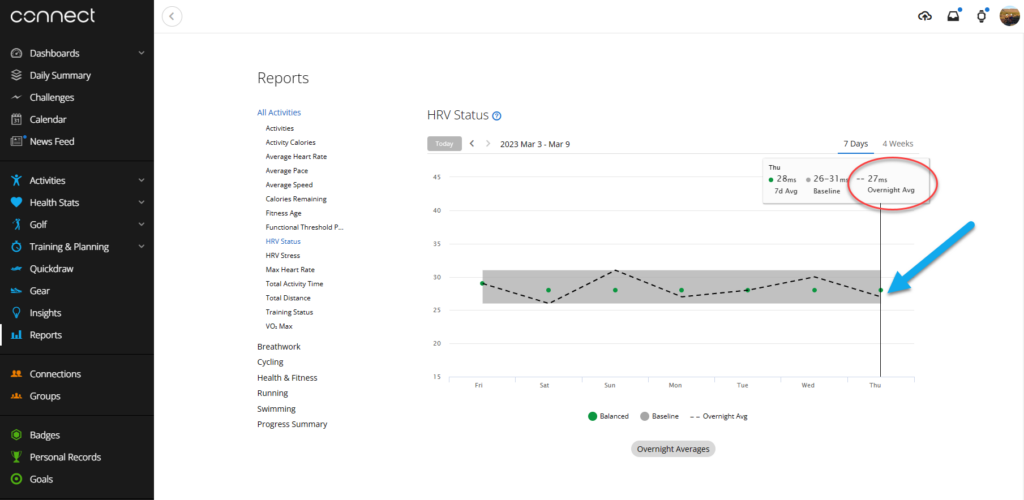Expand the Dashboards menu chevron
This screenshot has height=500, width=1024.
click(x=142, y=54)
